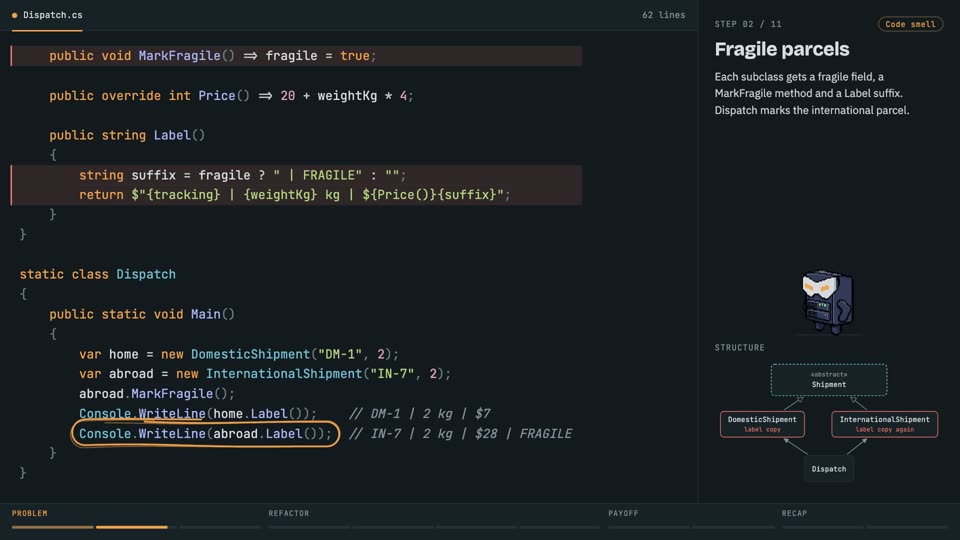Image resolution: width=960 pixels, height=540 pixels.
Task: Click the circled 'Console.WriteLine(abroad.Label());' statement
Action: click(x=205, y=433)
